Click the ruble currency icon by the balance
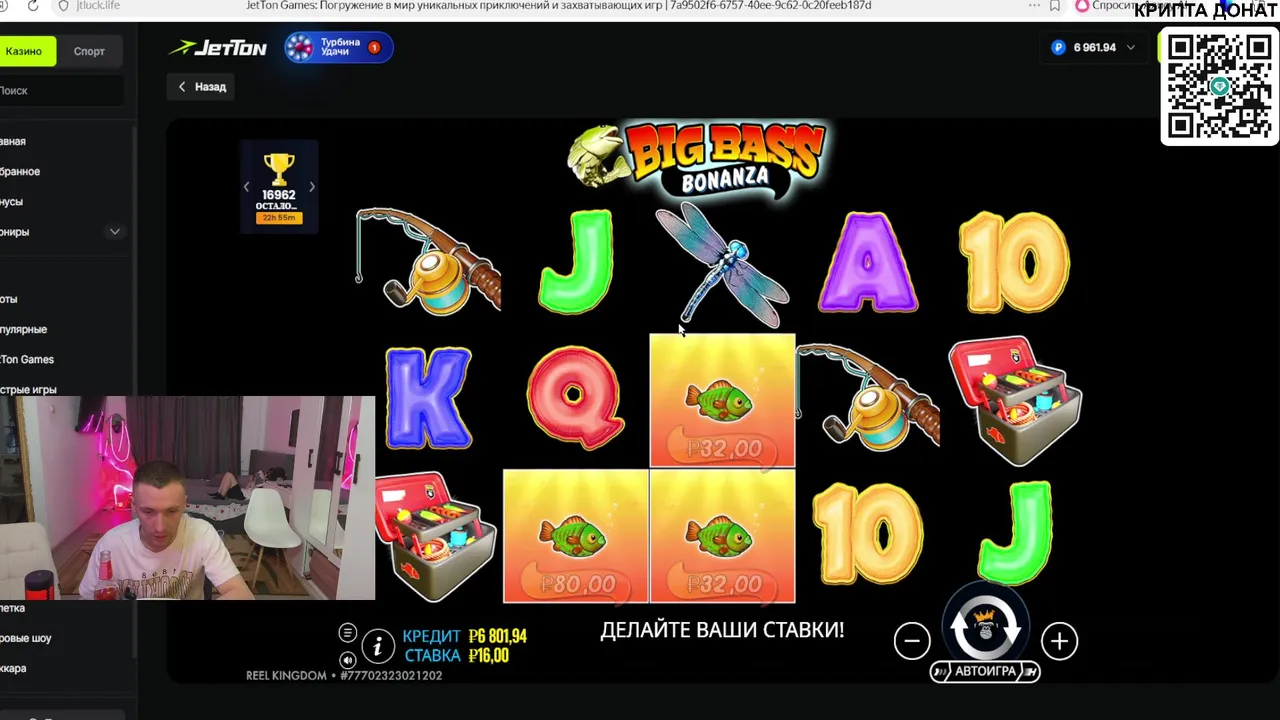Screen dimensions: 1280x720 [1058, 47]
